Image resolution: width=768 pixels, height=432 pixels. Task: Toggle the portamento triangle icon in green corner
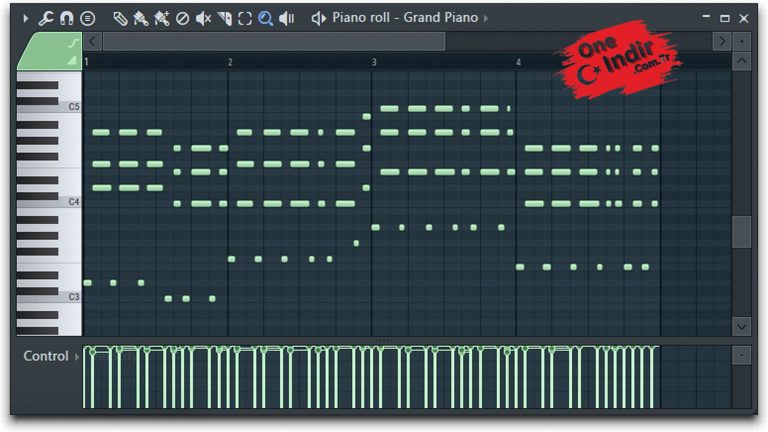[x=72, y=60]
